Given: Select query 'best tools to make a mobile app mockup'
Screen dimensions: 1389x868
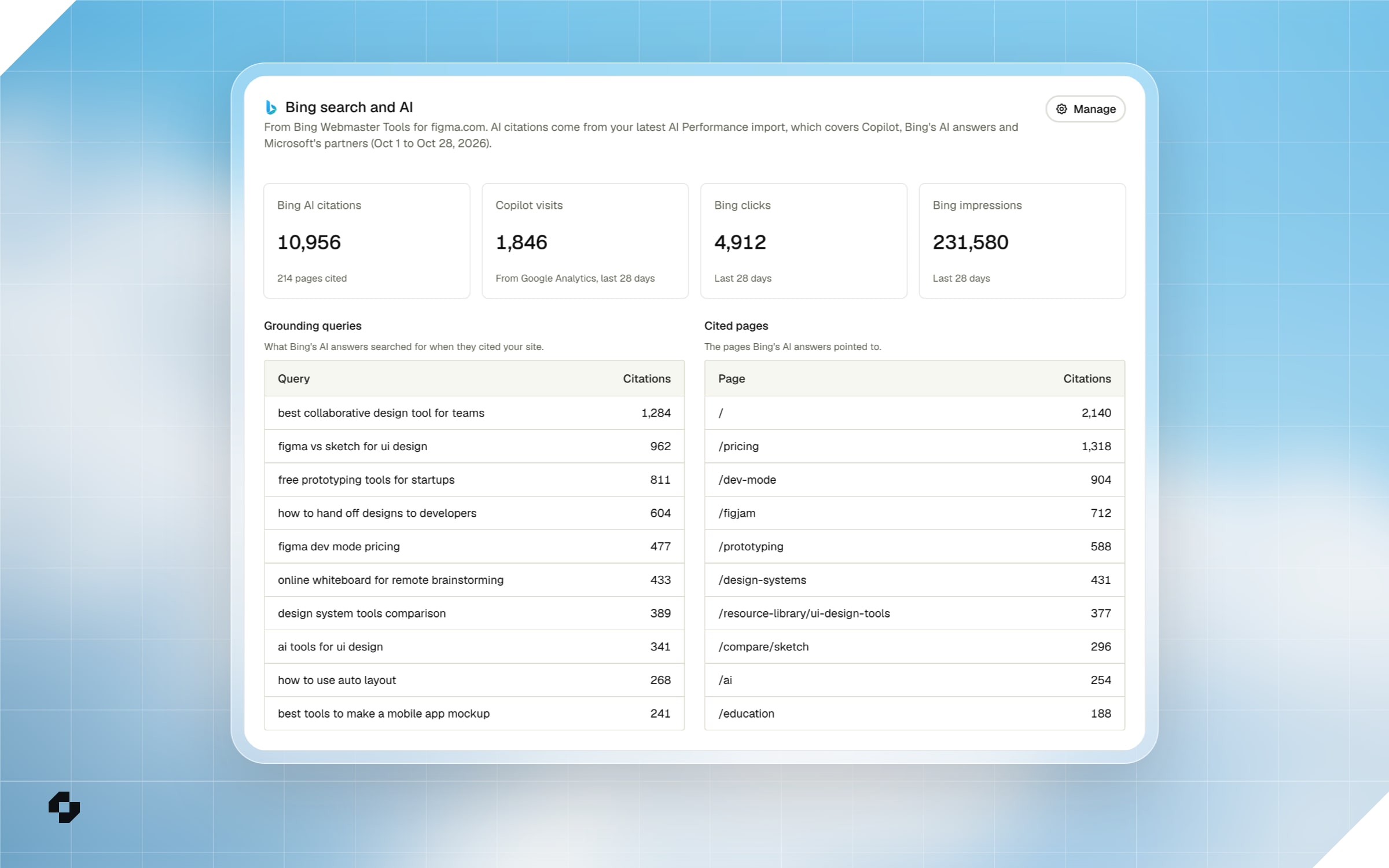Looking at the screenshot, I should point(475,713).
